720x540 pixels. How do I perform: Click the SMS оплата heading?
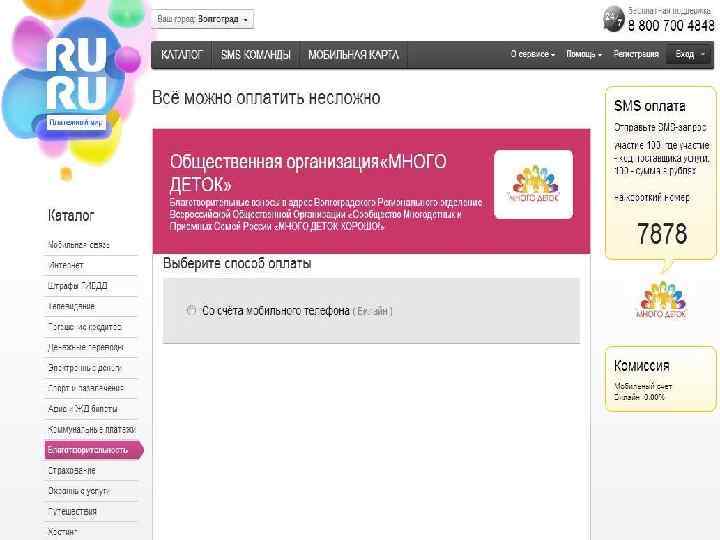tap(650, 106)
